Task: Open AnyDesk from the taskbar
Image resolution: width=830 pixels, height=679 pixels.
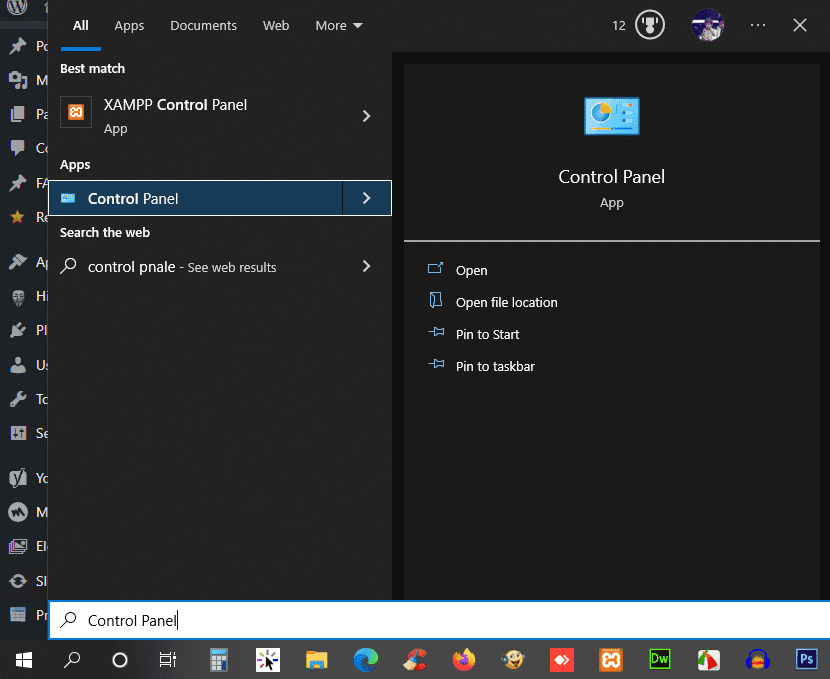Action: point(562,659)
